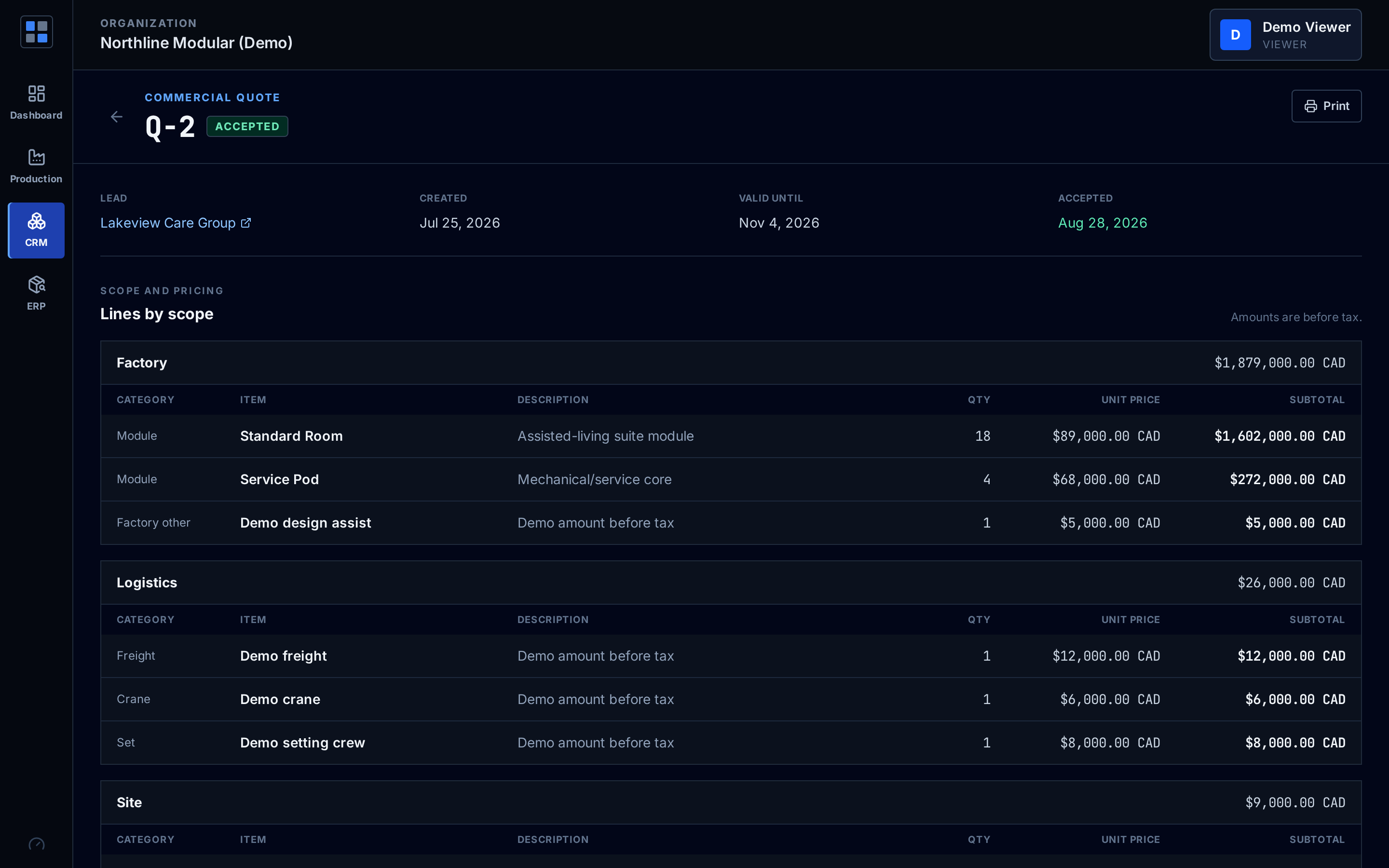Click the Demo setting crew item
The image size is (1389, 868).
point(302,743)
